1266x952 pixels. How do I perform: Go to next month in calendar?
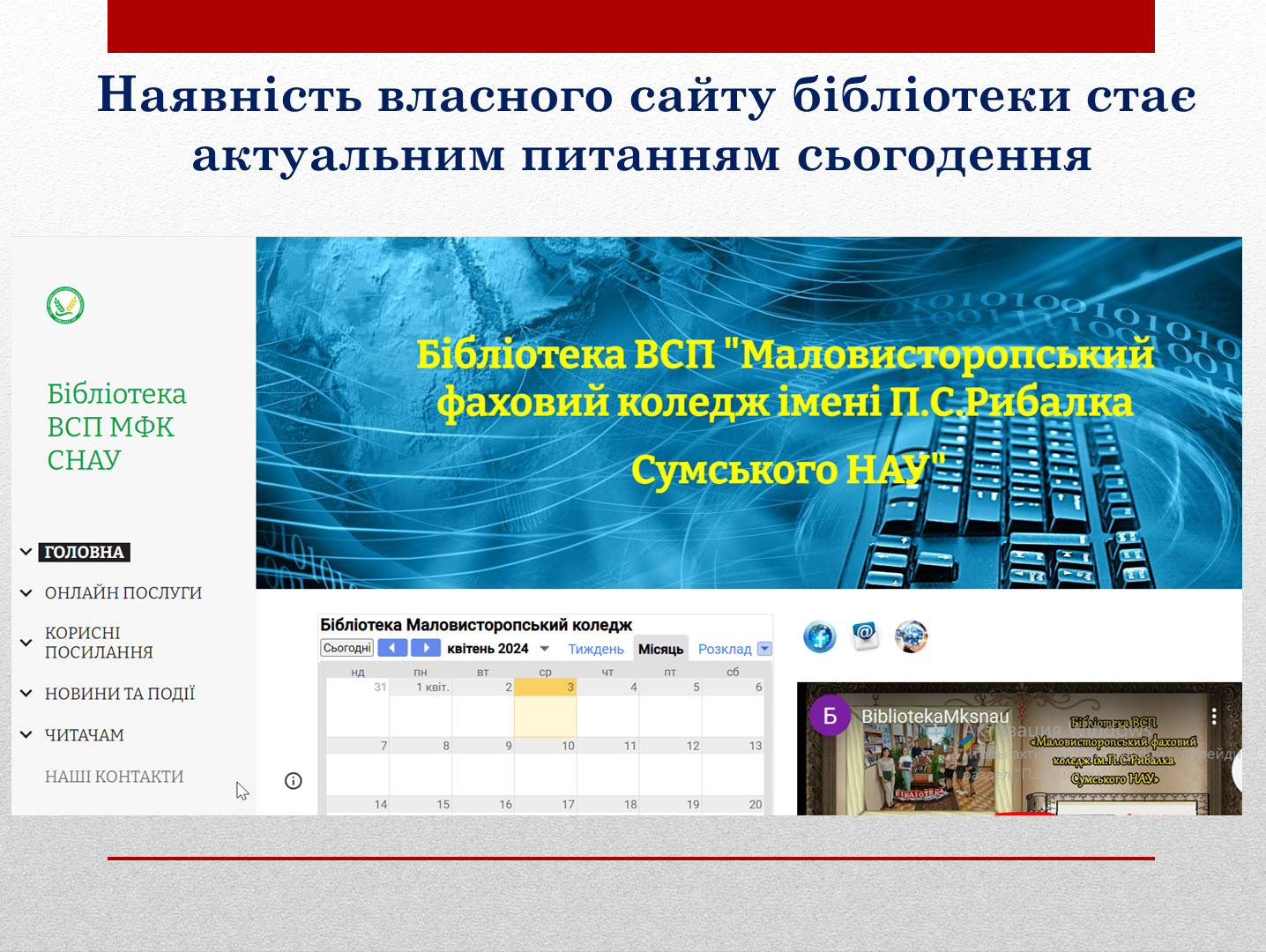425,648
